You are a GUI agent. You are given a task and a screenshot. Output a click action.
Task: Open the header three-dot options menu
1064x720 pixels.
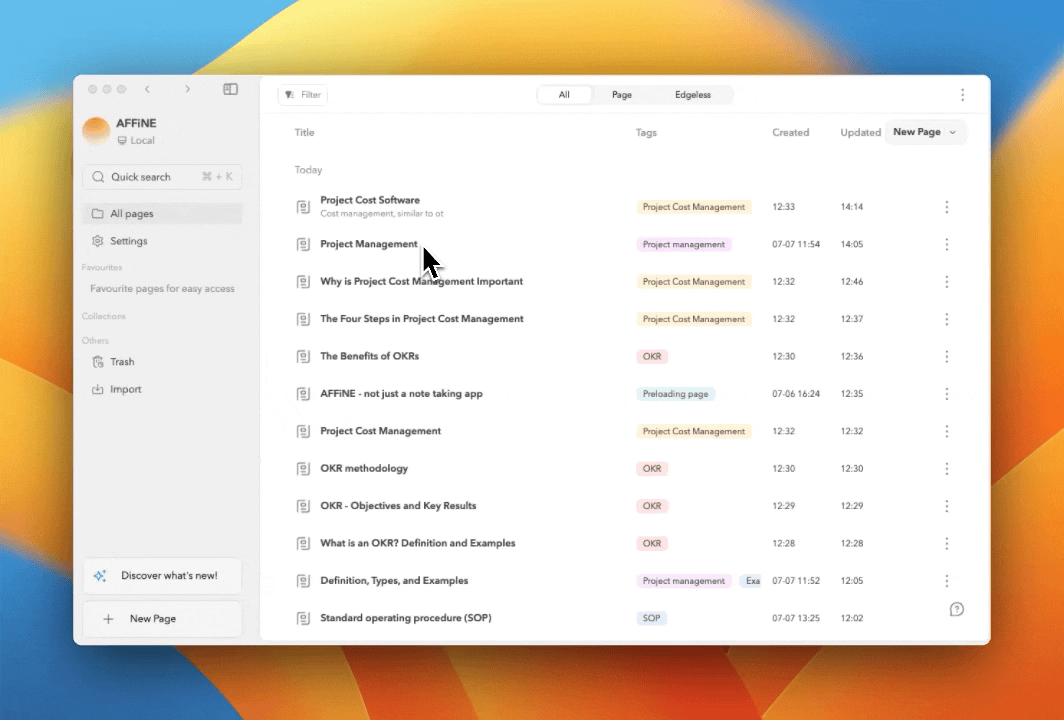pyautogui.click(x=962, y=95)
